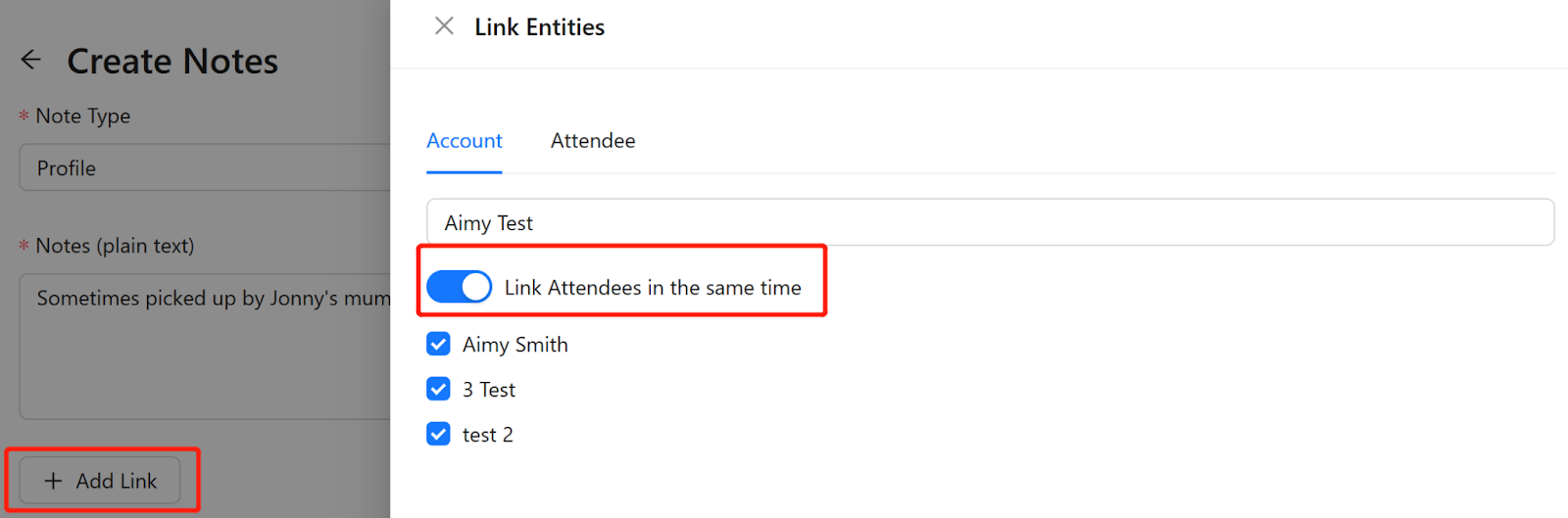Click the back arrow beside Create Notes

click(x=31, y=60)
